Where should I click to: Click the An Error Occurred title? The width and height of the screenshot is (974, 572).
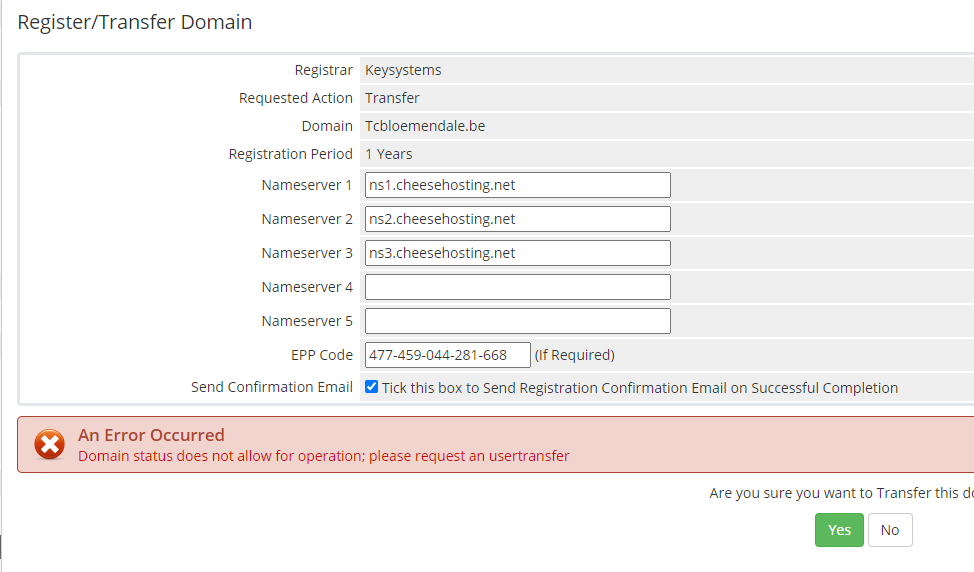tap(151, 435)
